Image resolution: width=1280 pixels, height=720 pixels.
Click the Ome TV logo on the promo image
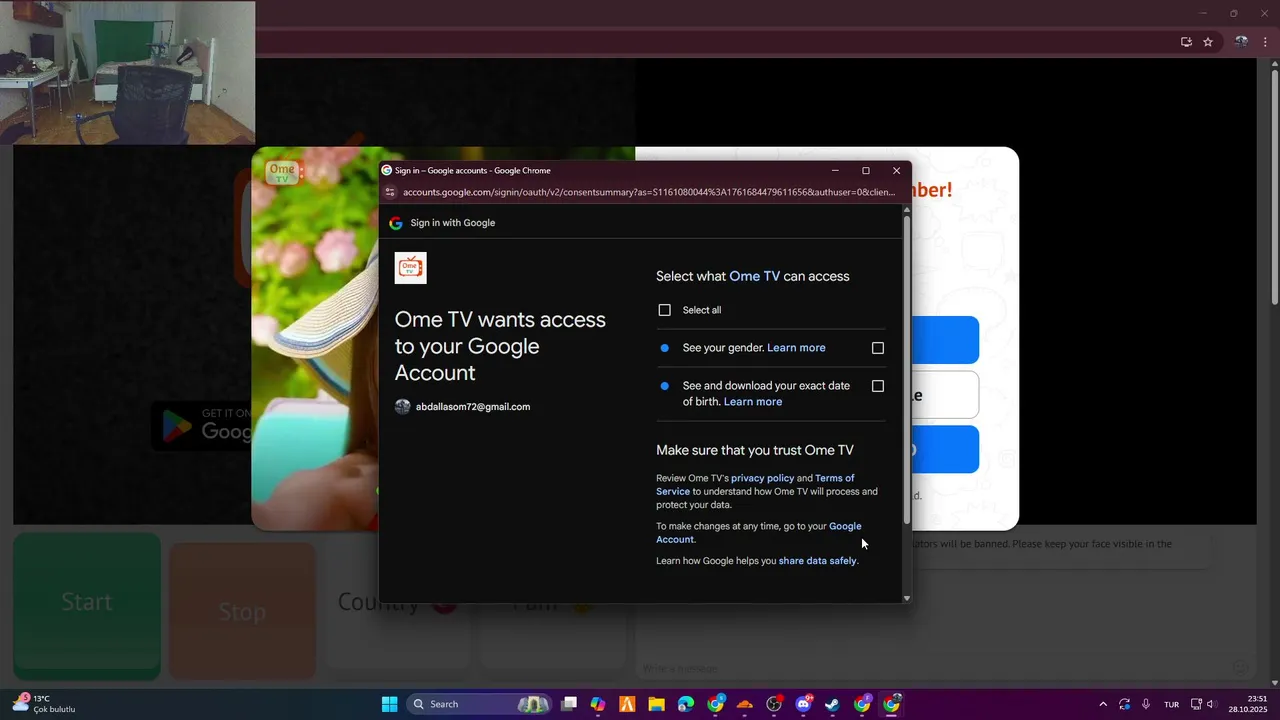[283, 172]
